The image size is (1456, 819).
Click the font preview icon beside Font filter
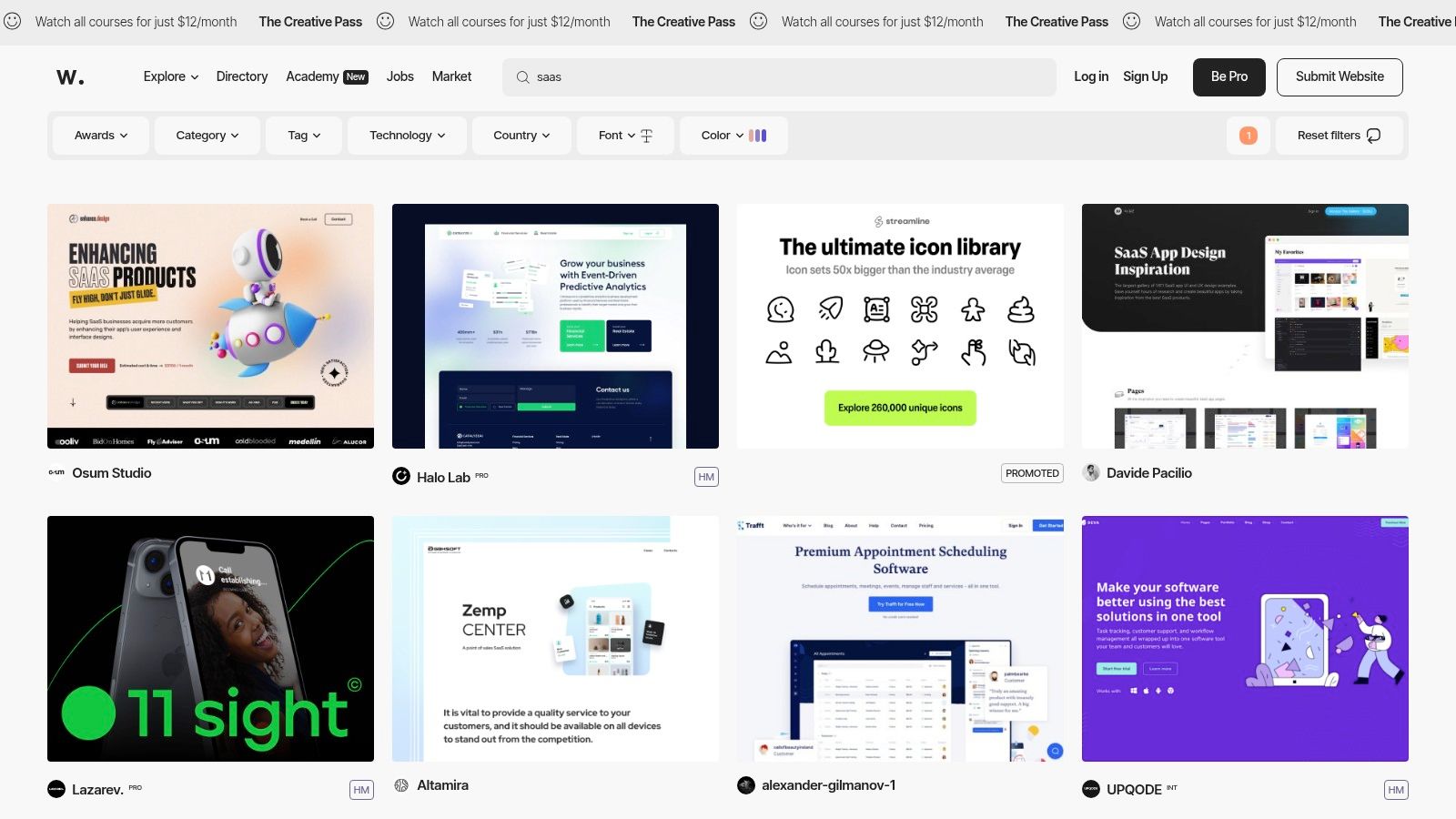pyautogui.click(x=646, y=135)
